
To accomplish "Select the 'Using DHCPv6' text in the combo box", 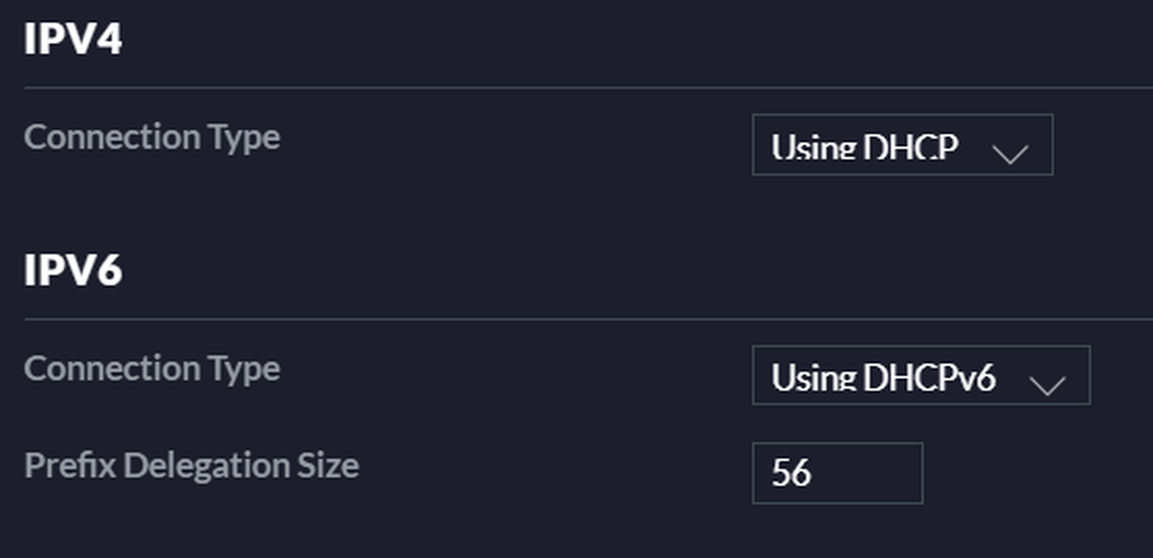I will pos(883,379).
